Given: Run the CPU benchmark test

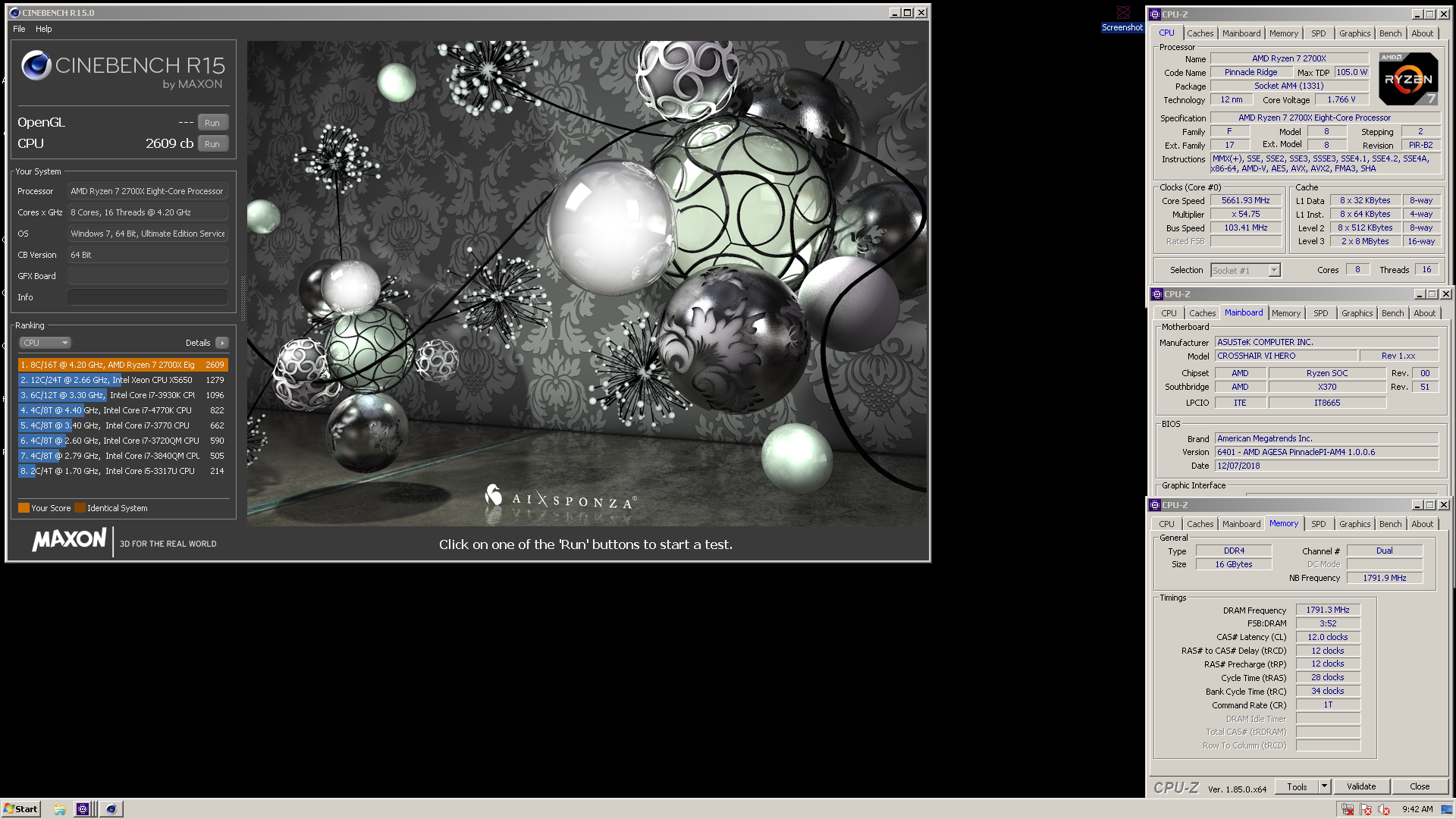Looking at the screenshot, I should coord(212,144).
